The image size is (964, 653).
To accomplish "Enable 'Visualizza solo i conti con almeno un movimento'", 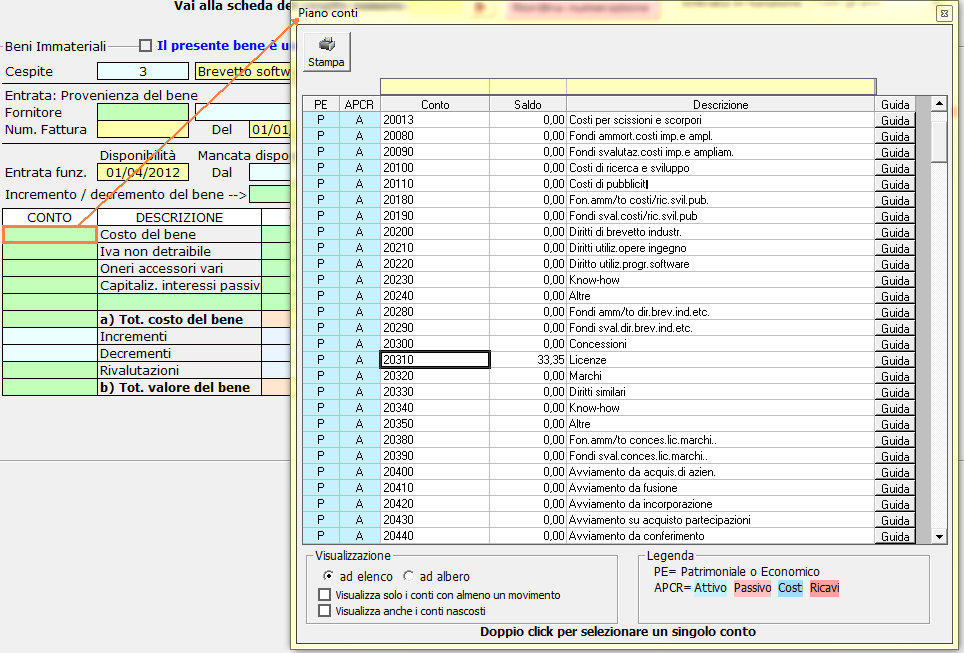I will point(324,595).
